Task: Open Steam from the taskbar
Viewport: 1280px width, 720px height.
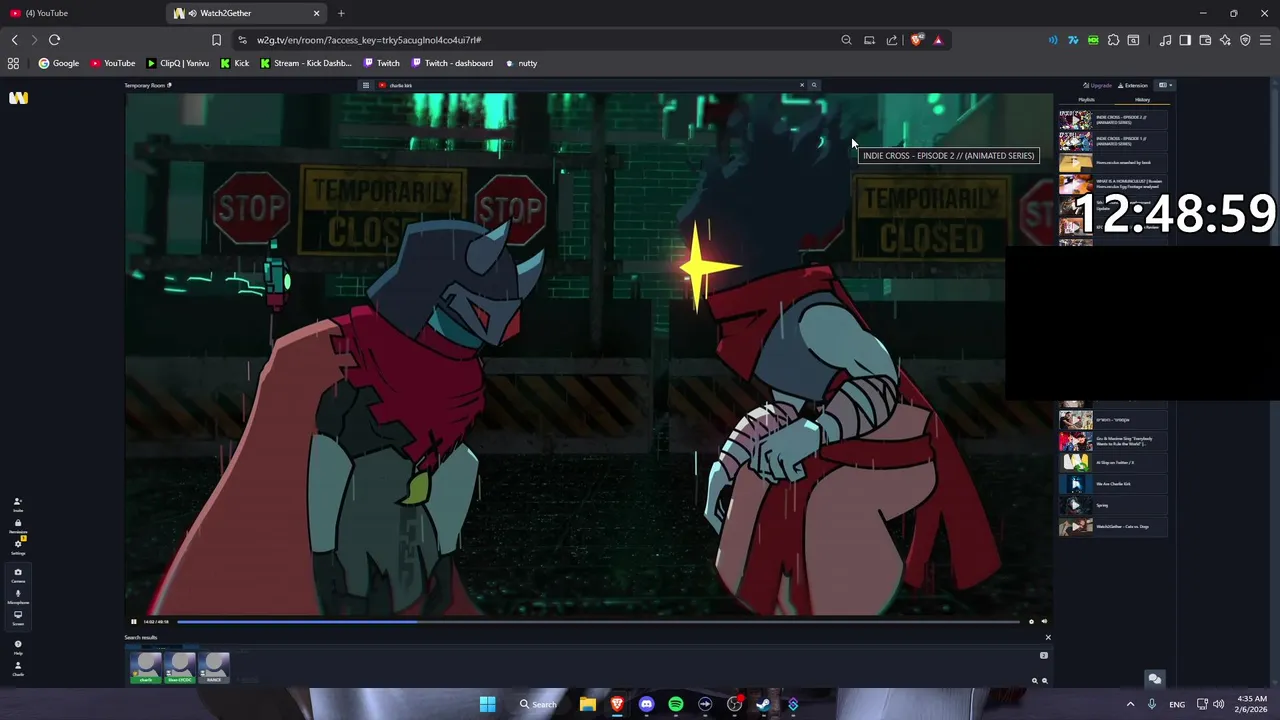Action: point(763,704)
